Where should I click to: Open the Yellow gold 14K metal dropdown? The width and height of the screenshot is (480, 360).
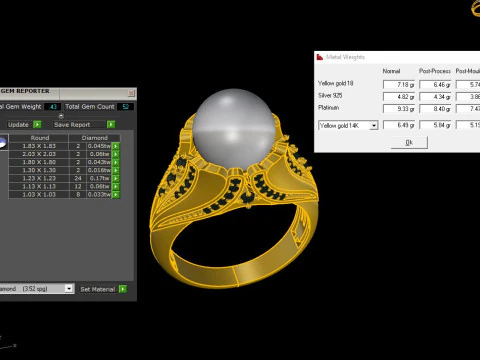coord(374,126)
